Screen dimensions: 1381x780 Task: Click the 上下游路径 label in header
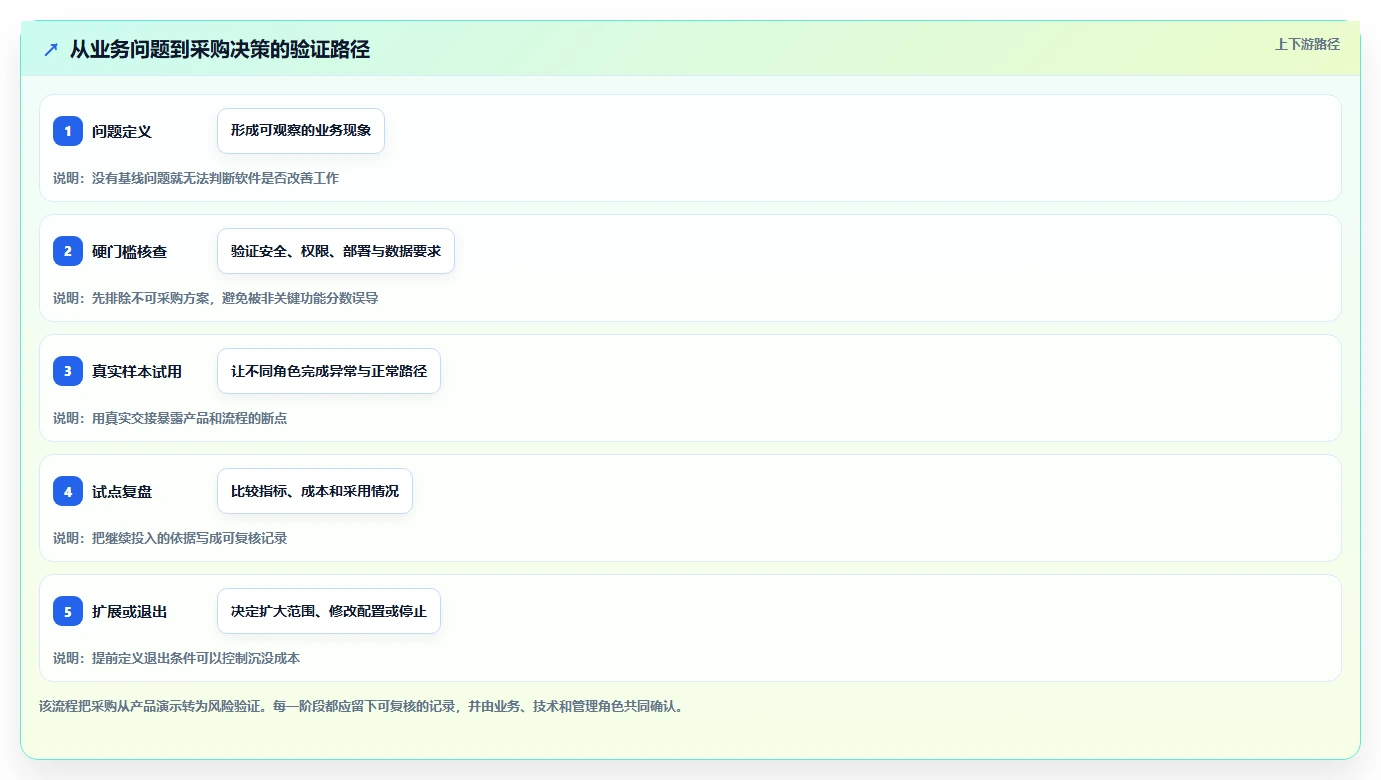pyautogui.click(x=1307, y=44)
